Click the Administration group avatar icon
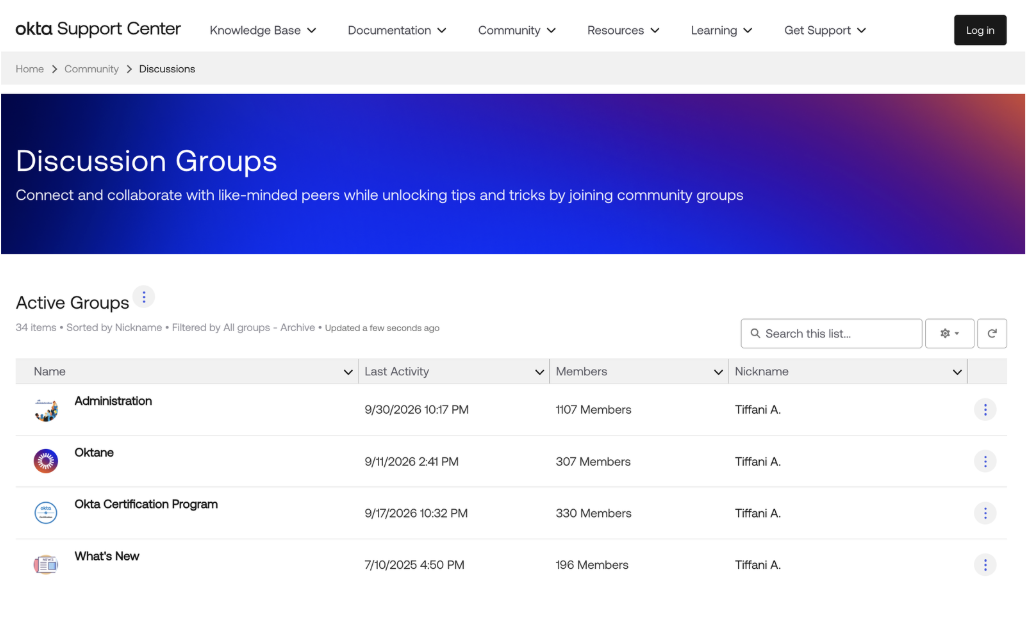Viewport: 1034px width, 644px height. (x=46, y=410)
